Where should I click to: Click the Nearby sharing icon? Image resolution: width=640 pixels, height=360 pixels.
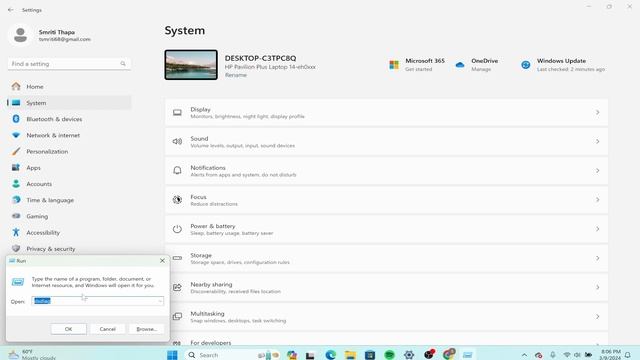(x=177, y=287)
